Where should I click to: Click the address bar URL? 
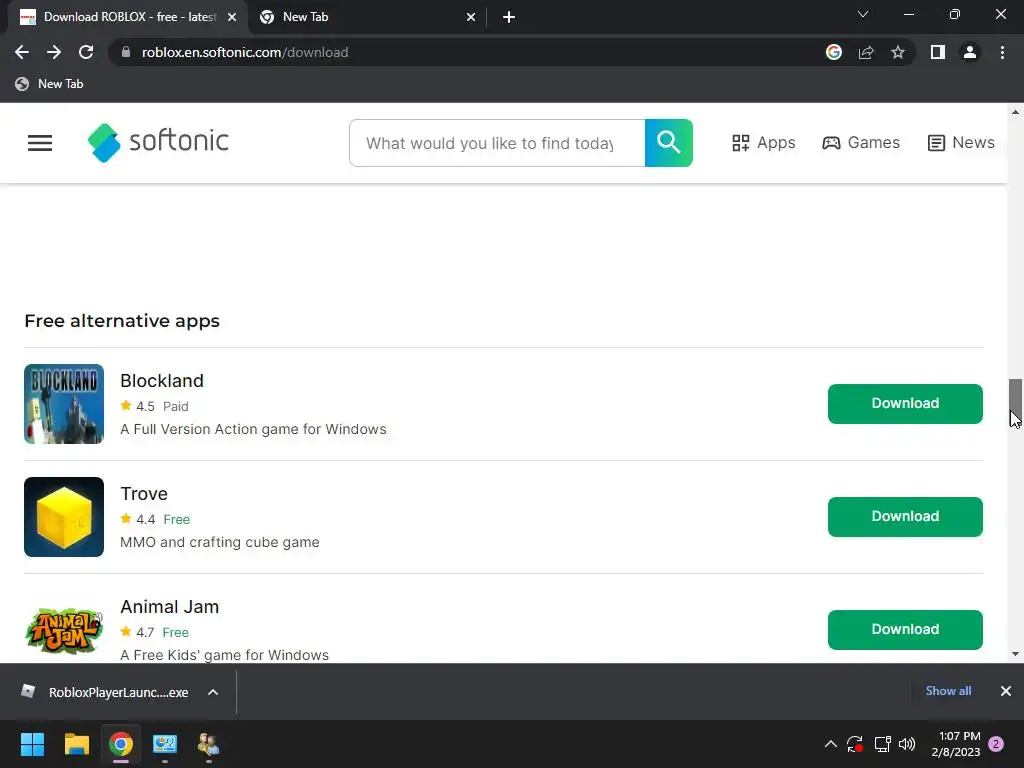click(245, 52)
